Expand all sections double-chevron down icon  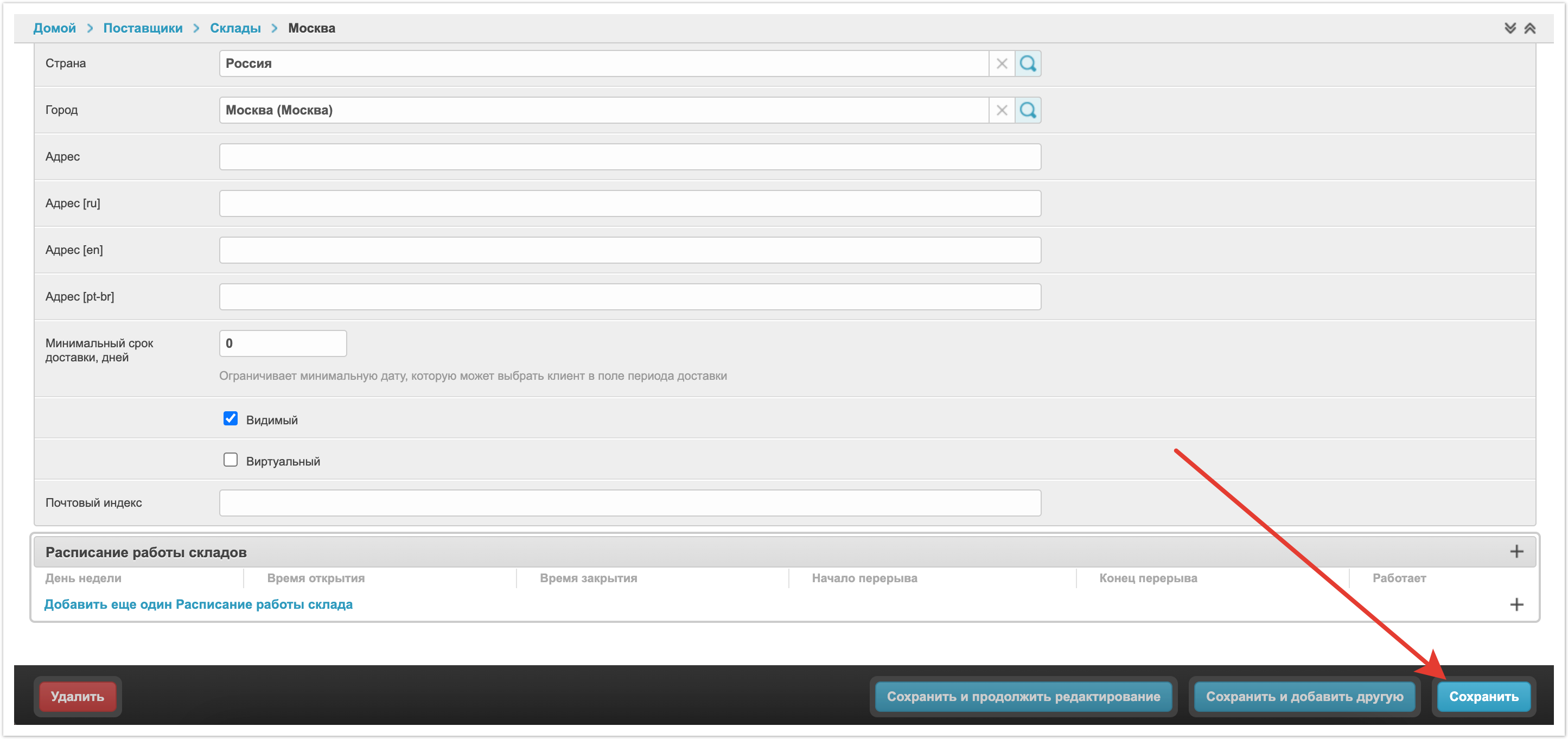(x=1509, y=28)
